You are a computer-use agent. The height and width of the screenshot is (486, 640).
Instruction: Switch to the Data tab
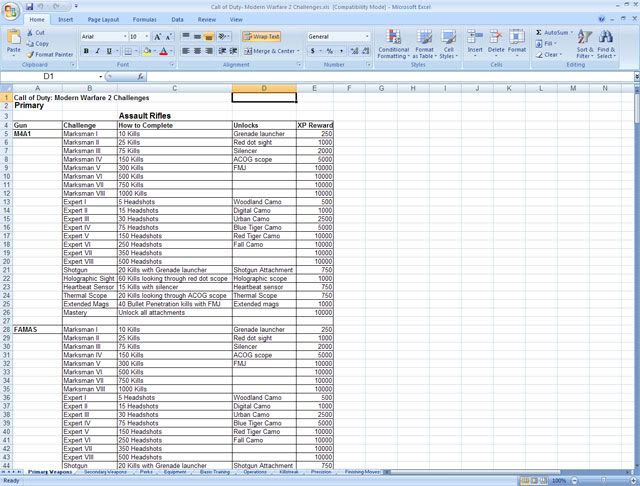(x=177, y=20)
